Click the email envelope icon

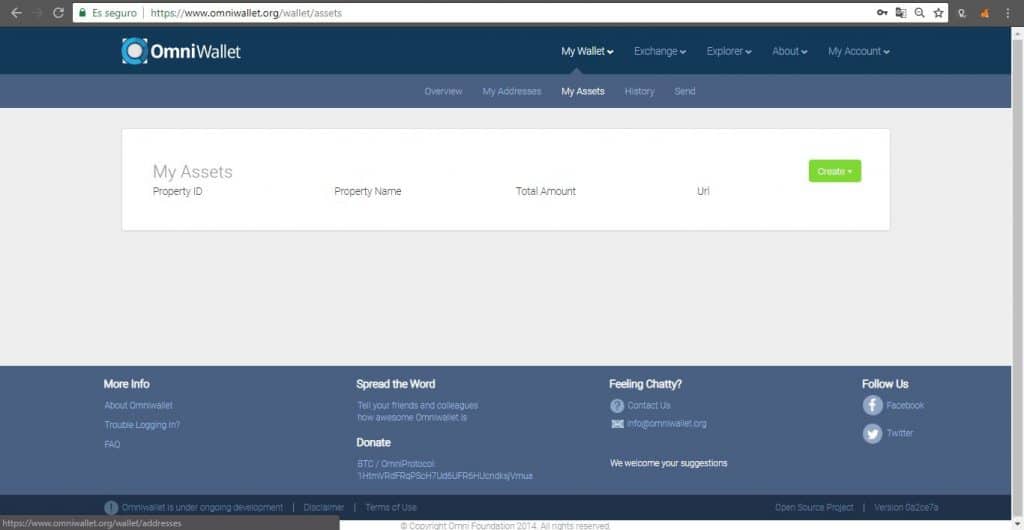(x=617, y=424)
